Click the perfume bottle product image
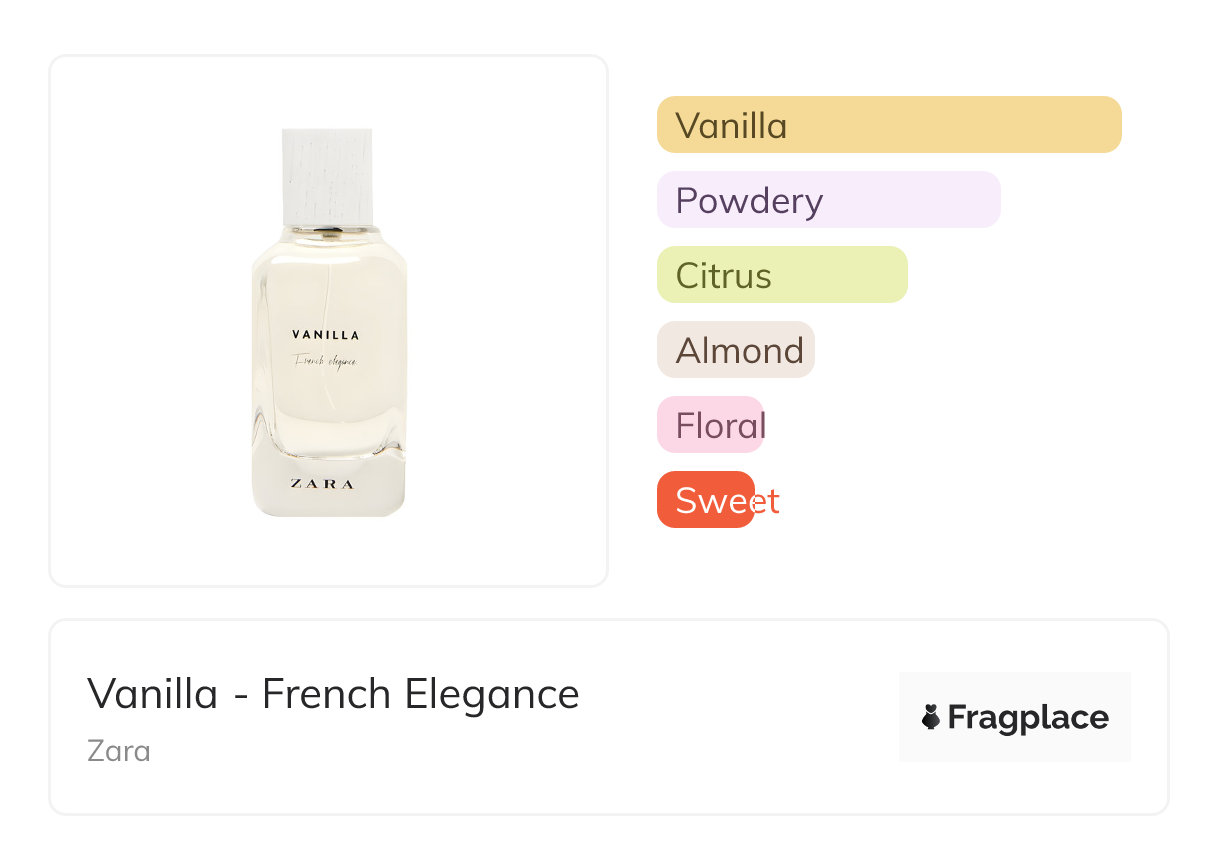1218x864 pixels. click(x=328, y=400)
